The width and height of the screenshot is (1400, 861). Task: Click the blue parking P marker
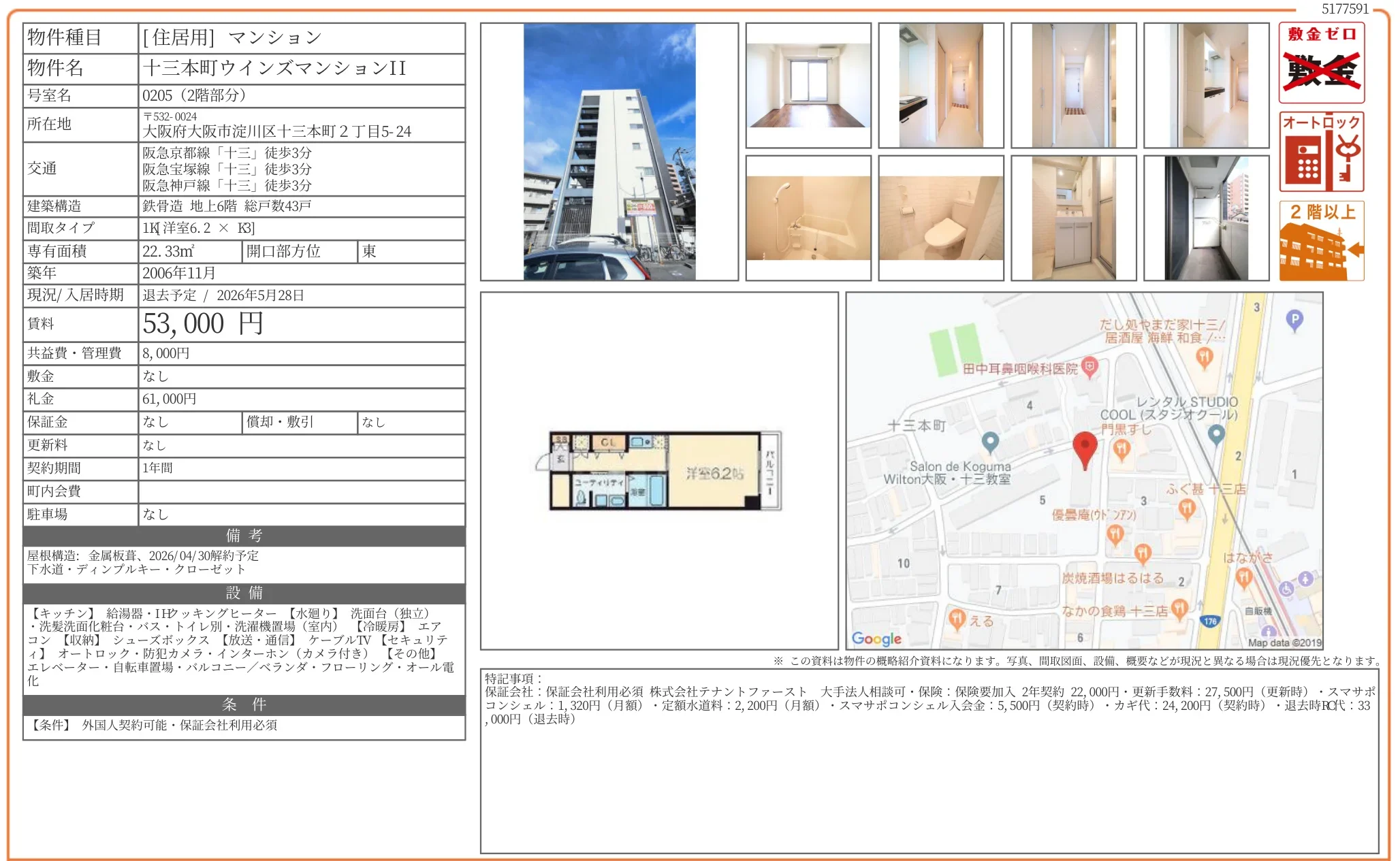[1294, 319]
